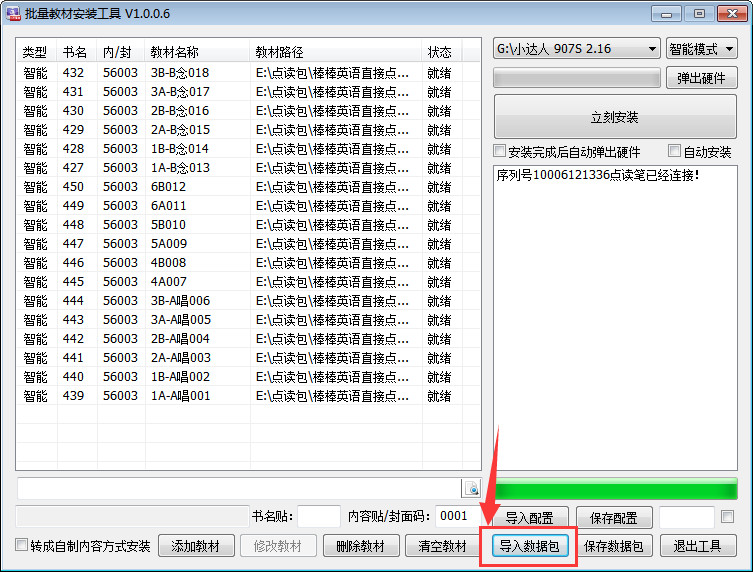Click the file browse icon beside path field
753x572 pixels.
pyautogui.click(x=472, y=488)
